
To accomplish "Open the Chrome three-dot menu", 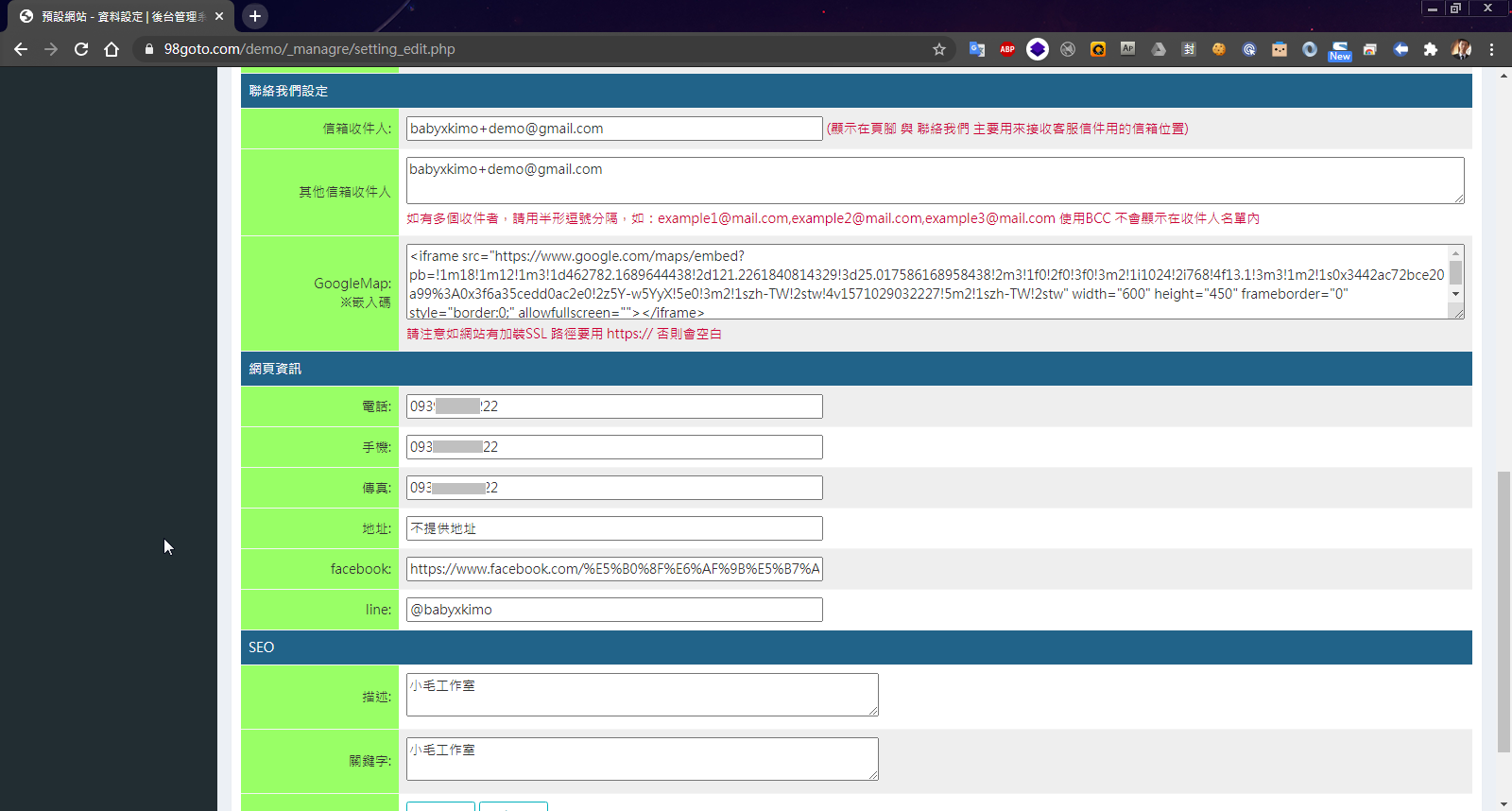I will click(x=1491, y=49).
